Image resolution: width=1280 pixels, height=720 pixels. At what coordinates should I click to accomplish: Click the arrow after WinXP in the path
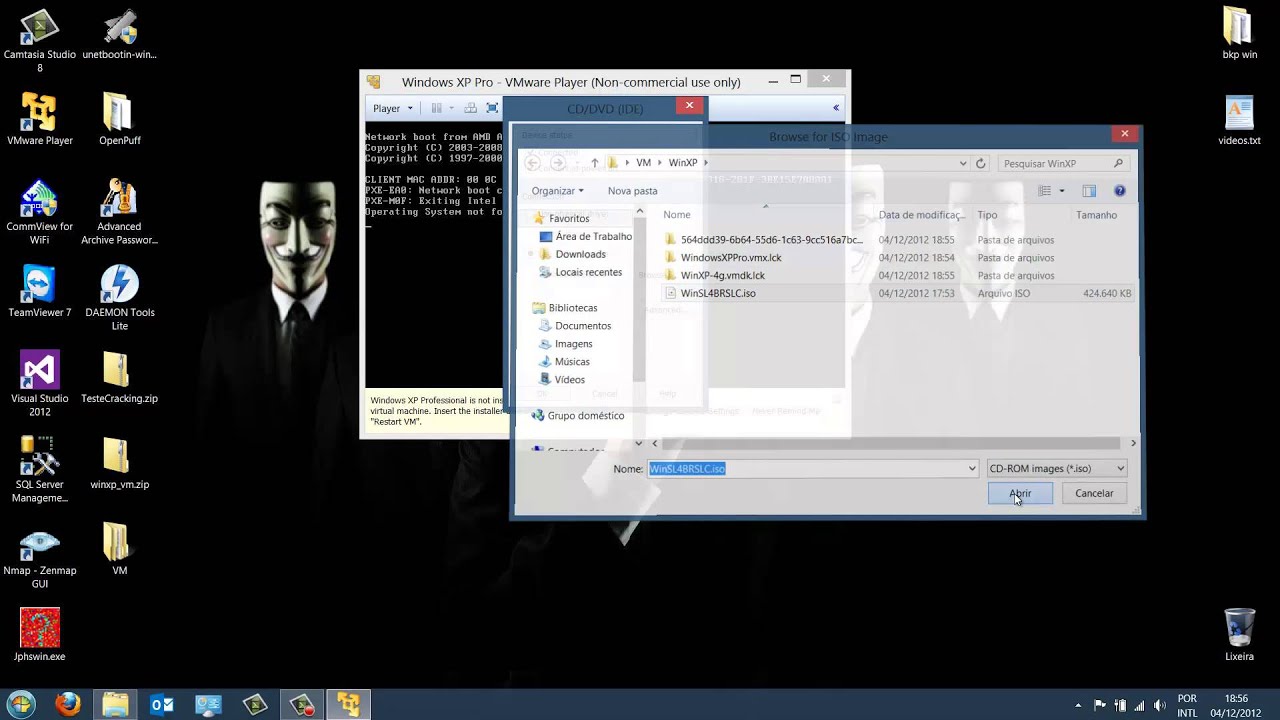pyautogui.click(x=705, y=163)
